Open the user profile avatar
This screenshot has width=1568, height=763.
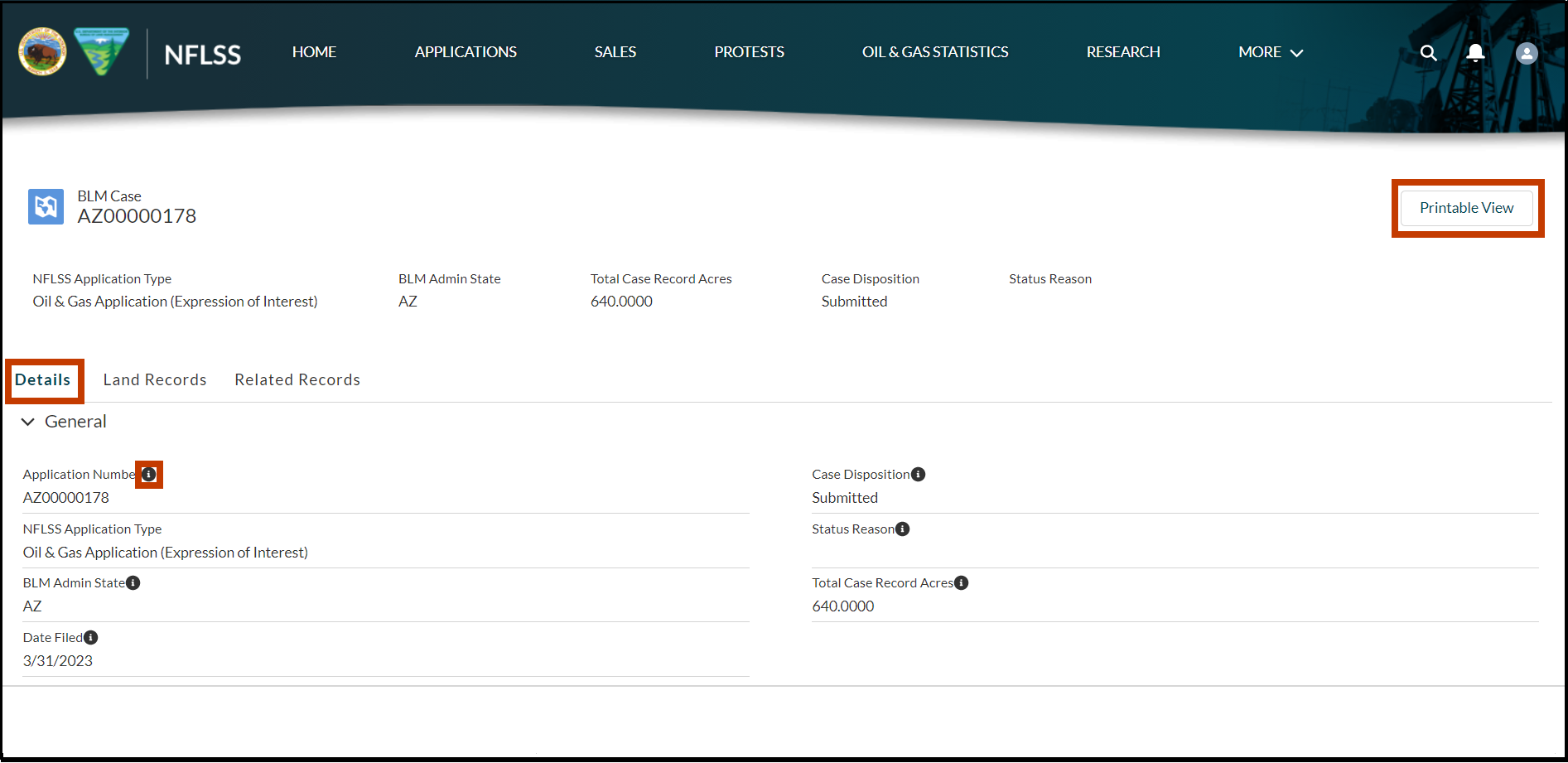tap(1526, 53)
